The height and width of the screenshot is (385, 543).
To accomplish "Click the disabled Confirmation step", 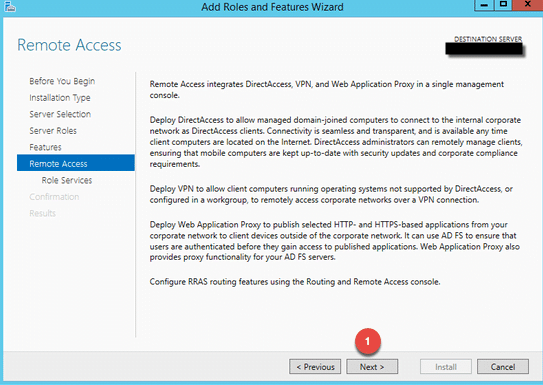I will (x=54, y=197).
